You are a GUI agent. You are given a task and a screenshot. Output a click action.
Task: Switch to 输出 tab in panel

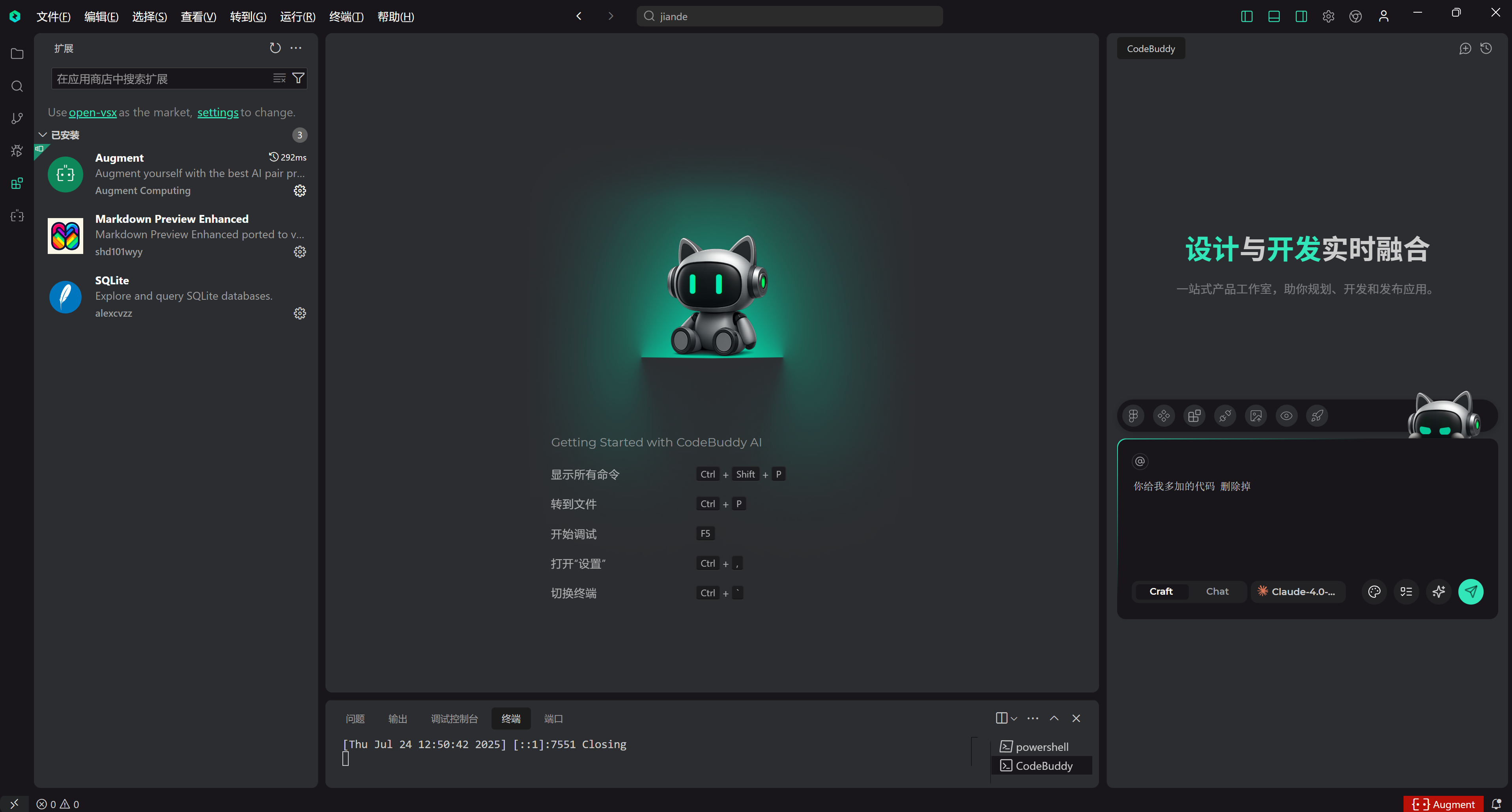point(397,719)
